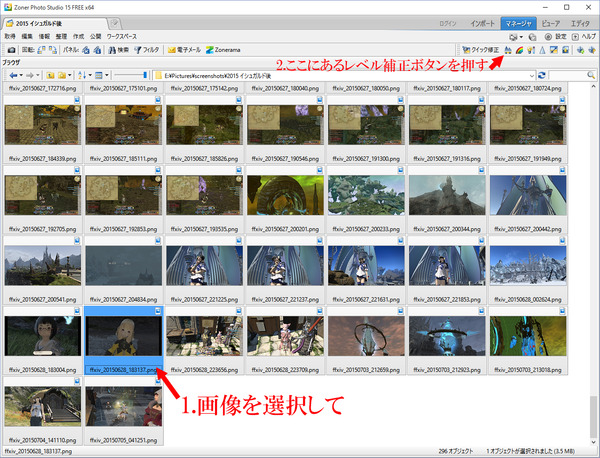This screenshot has height=458, width=600.
Task: Go up one folder level icon
Action: [x=50, y=75]
